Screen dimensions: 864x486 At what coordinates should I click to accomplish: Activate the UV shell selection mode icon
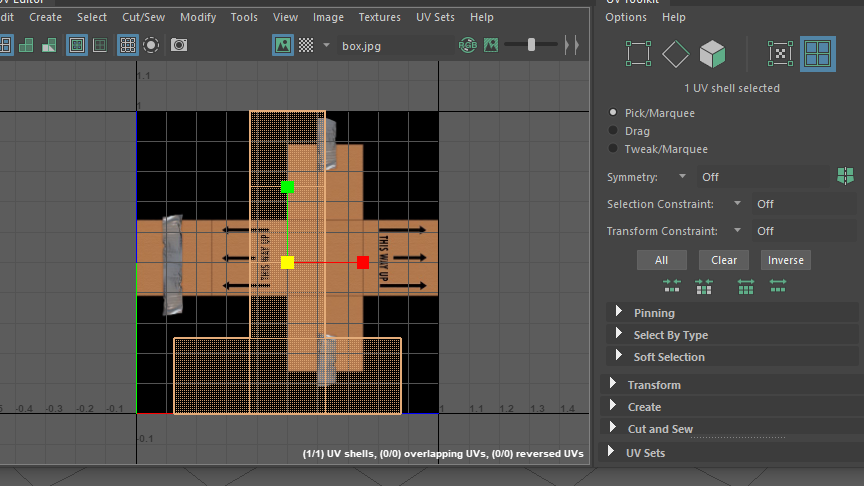pos(818,53)
